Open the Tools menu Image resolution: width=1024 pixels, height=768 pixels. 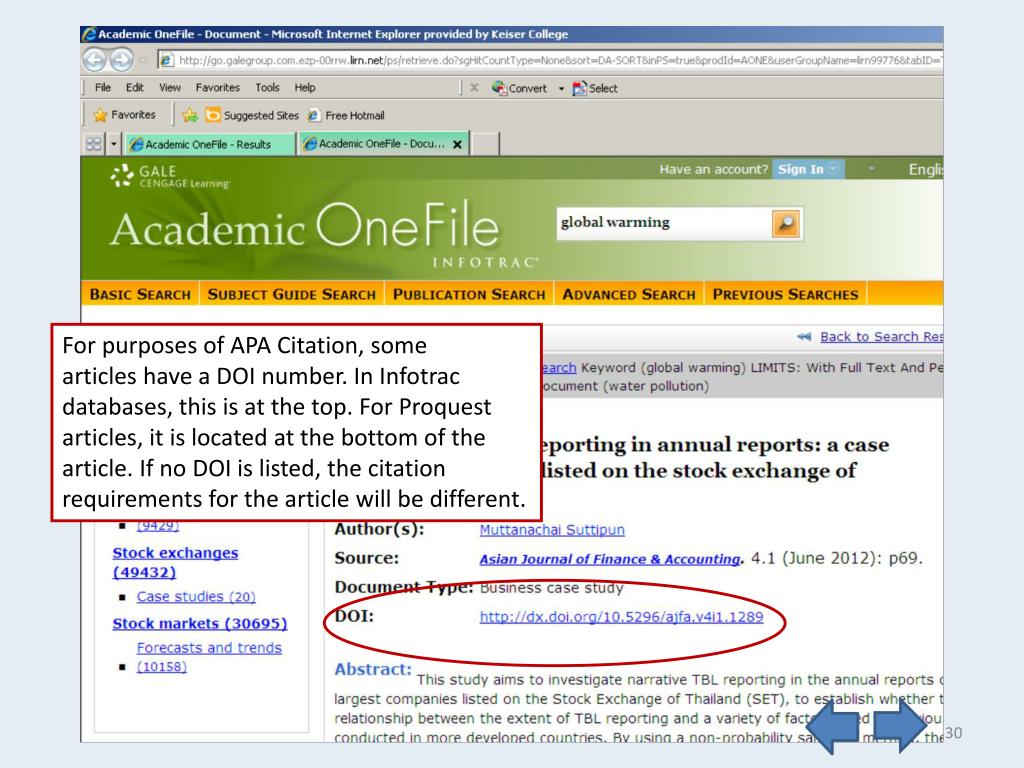pos(267,88)
